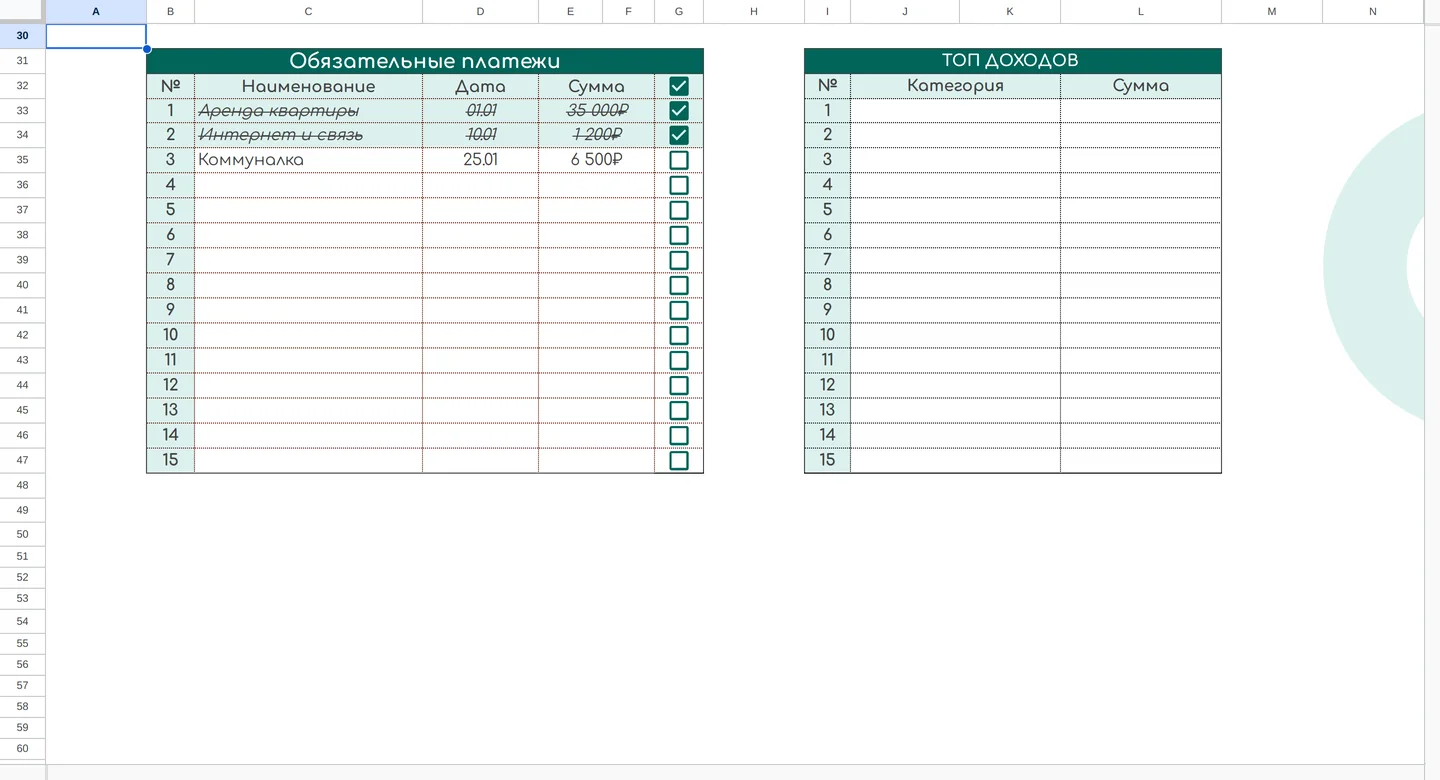The height and width of the screenshot is (780, 1440).
Task: Select column C header
Action: coord(308,11)
